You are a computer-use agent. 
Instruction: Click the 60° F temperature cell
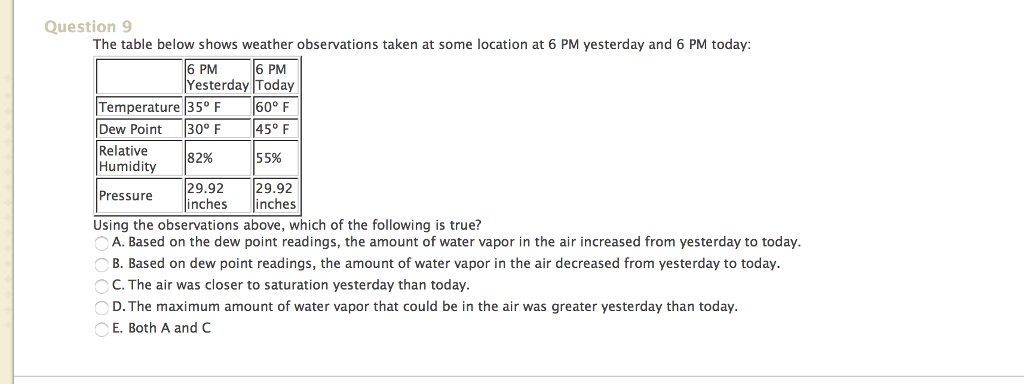[x=276, y=106]
